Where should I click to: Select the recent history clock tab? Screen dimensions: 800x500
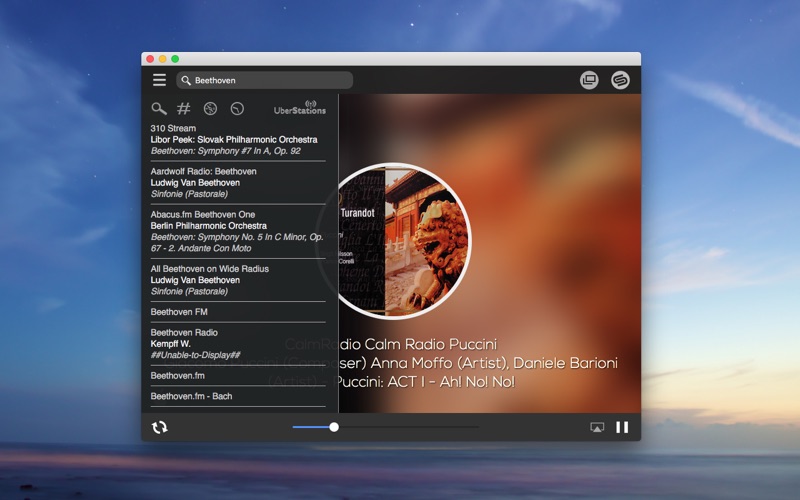[x=237, y=109]
